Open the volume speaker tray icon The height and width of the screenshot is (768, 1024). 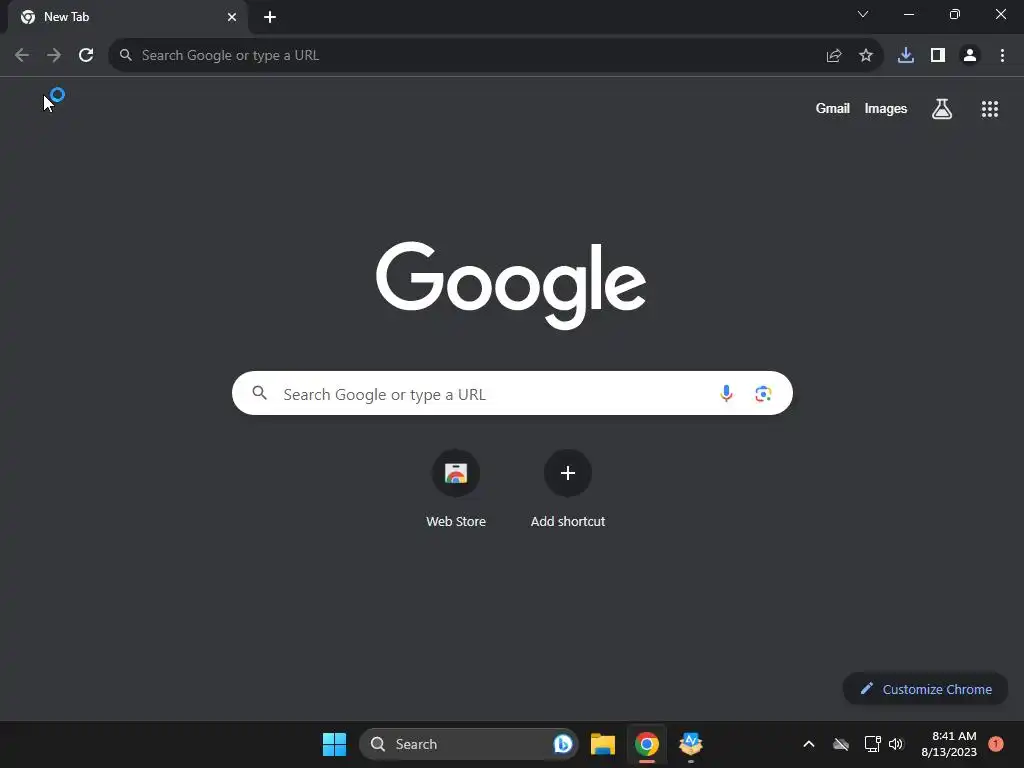[896, 744]
